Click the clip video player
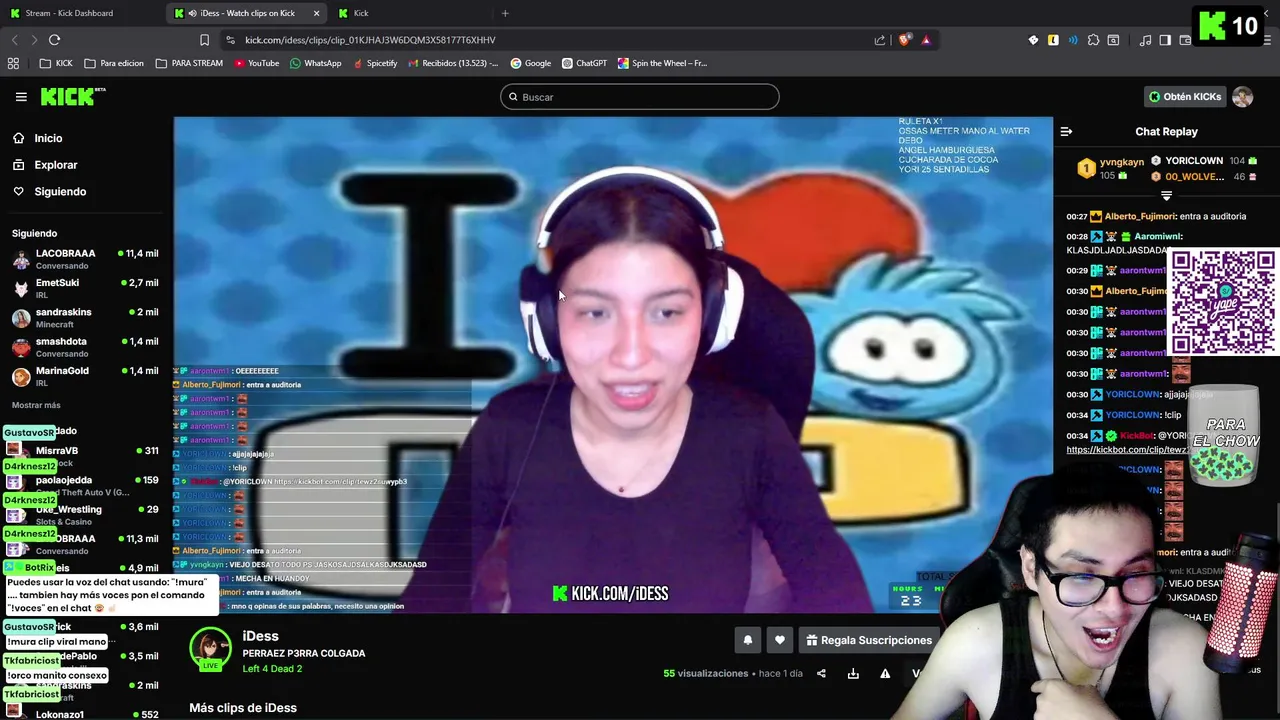 (613, 365)
